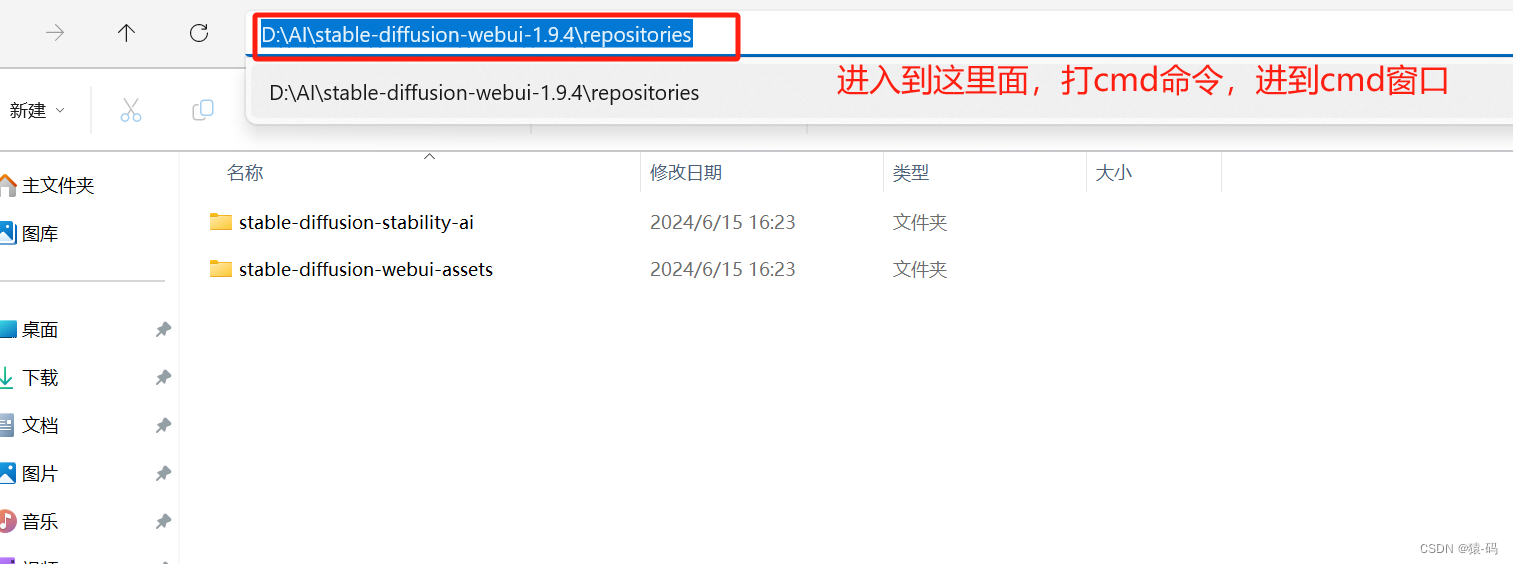This screenshot has height=564, width=1513.
Task: Select the stable-diffusion-webui-assets folder name
Action: (366, 269)
